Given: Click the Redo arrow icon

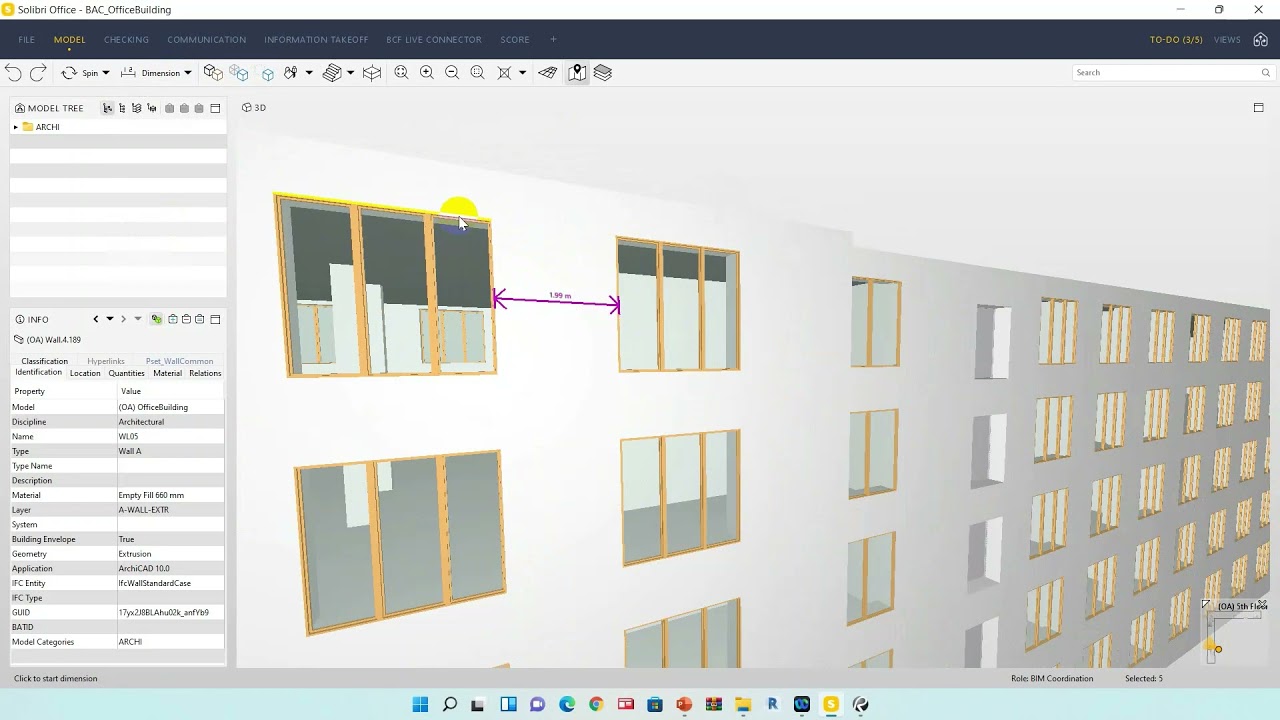Looking at the screenshot, I should [x=38, y=73].
